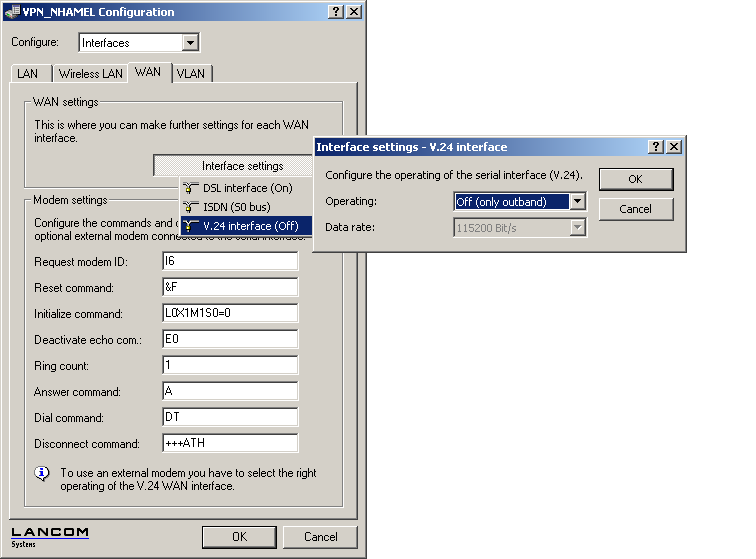Open the Configure dropdown
This screenshot has height=559, width=756.
190,43
